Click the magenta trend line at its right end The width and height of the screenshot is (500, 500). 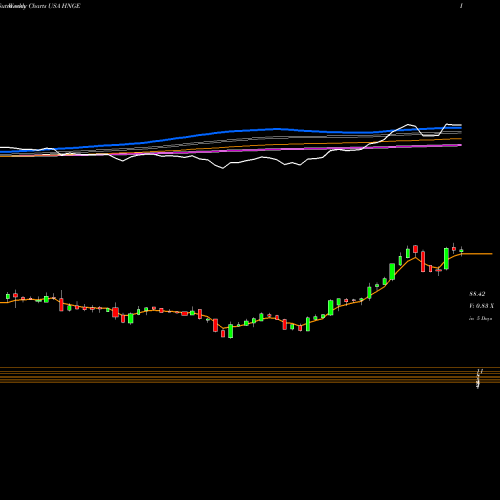460,145
